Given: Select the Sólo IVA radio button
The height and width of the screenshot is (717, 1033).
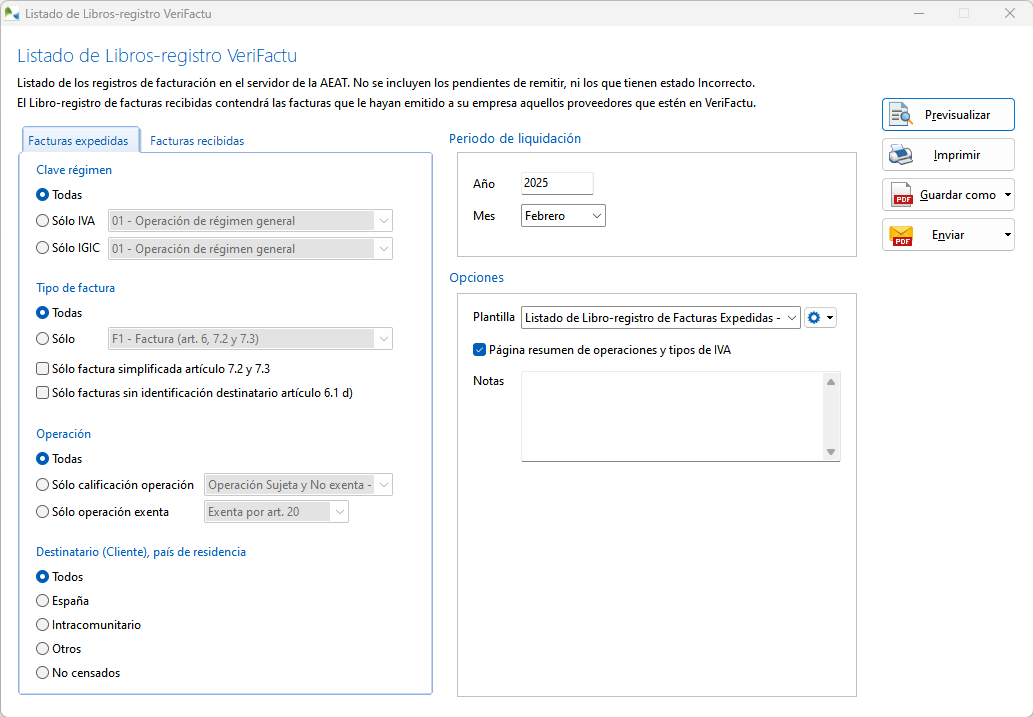Looking at the screenshot, I should pyautogui.click(x=42, y=221).
